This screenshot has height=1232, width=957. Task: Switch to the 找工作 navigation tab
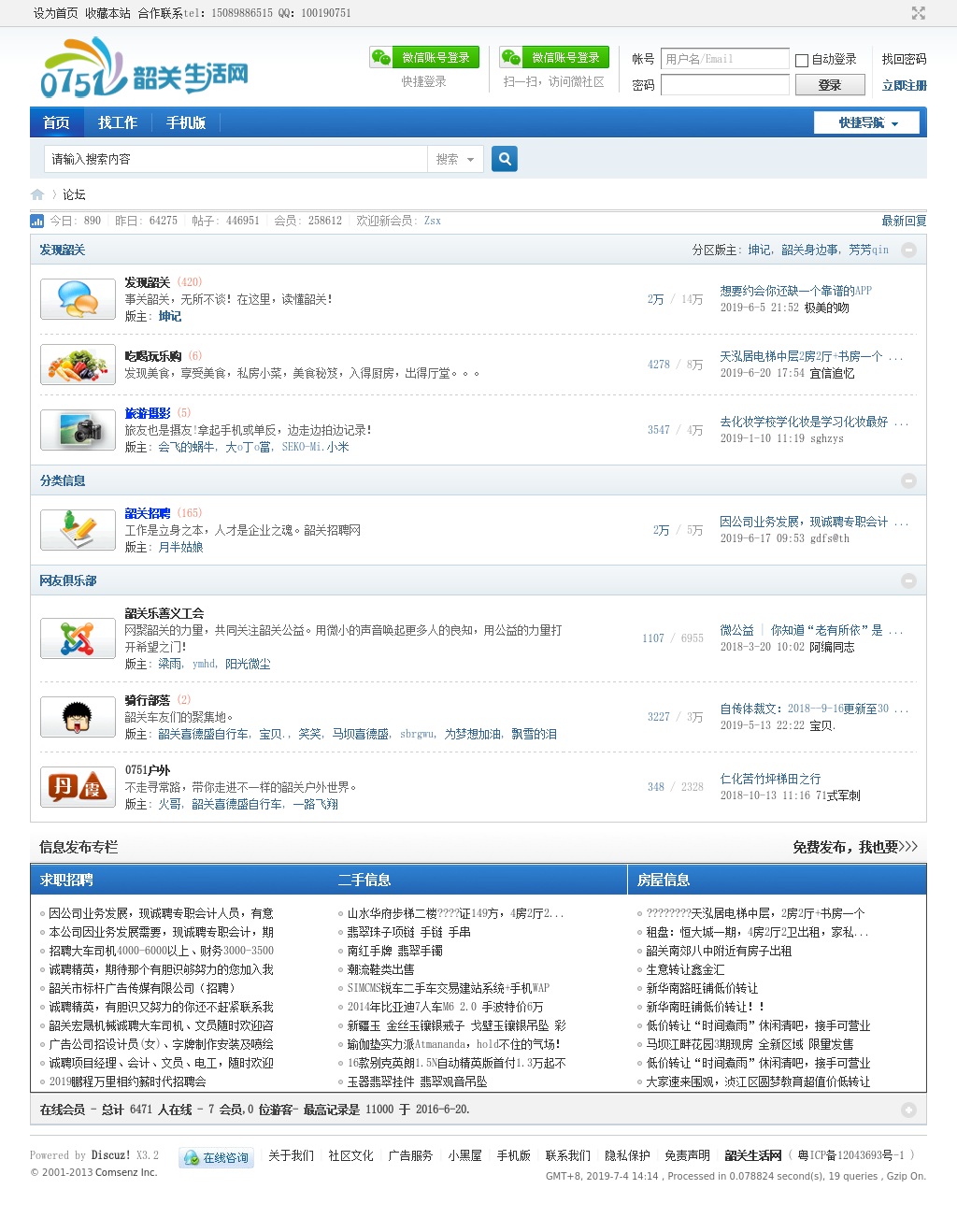point(118,122)
